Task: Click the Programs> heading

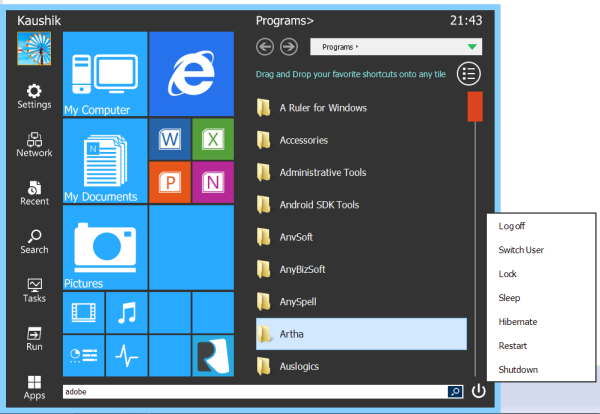Action: tap(285, 21)
